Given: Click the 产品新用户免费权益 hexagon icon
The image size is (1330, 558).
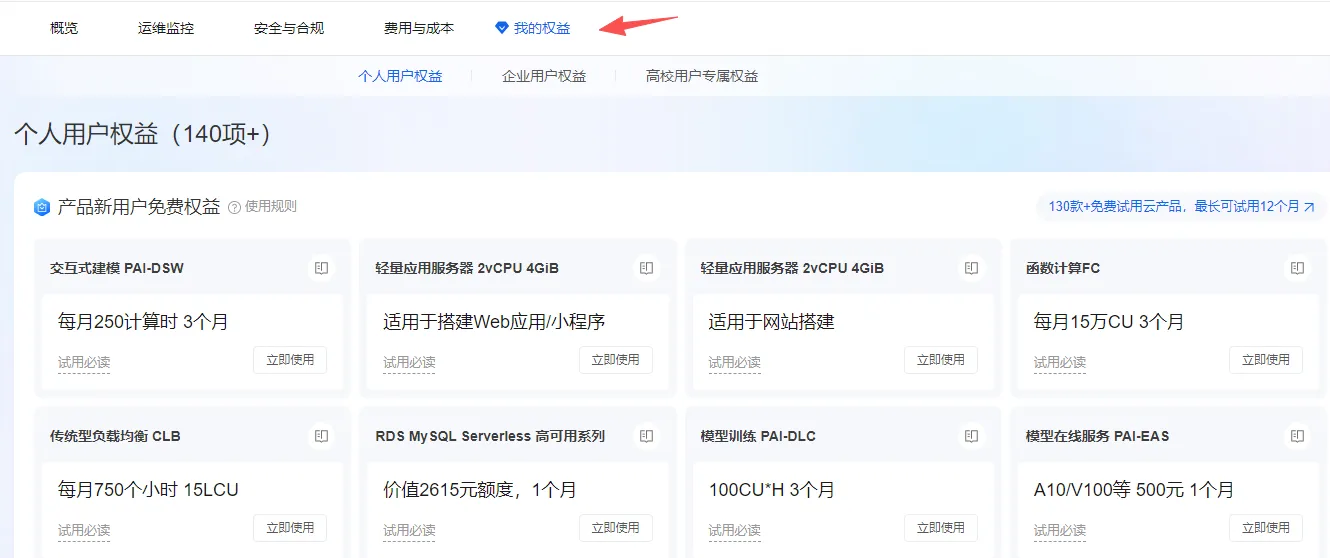Looking at the screenshot, I should click(42, 207).
